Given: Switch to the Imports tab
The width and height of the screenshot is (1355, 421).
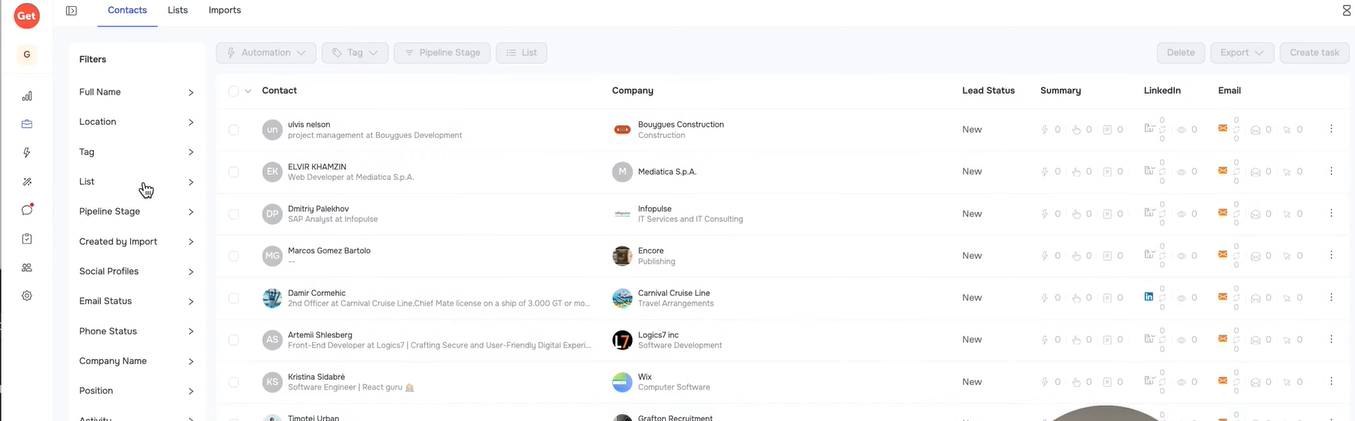Looking at the screenshot, I should click(225, 10).
